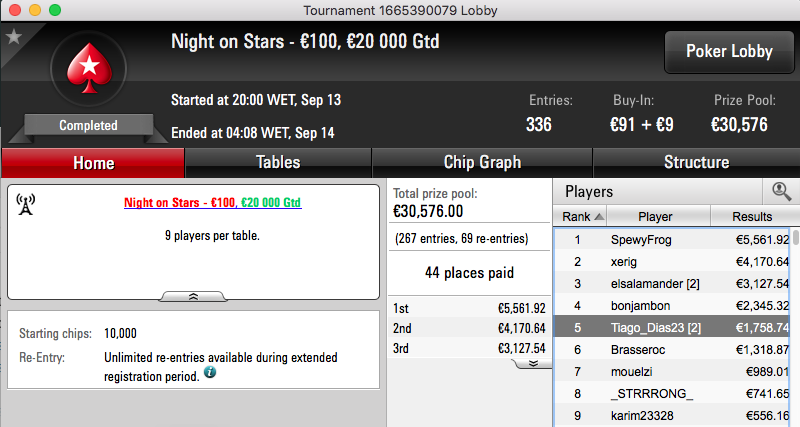The width and height of the screenshot is (800, 427).
Task: Click the players list scrollbar
Action: (x=796, y=326)
